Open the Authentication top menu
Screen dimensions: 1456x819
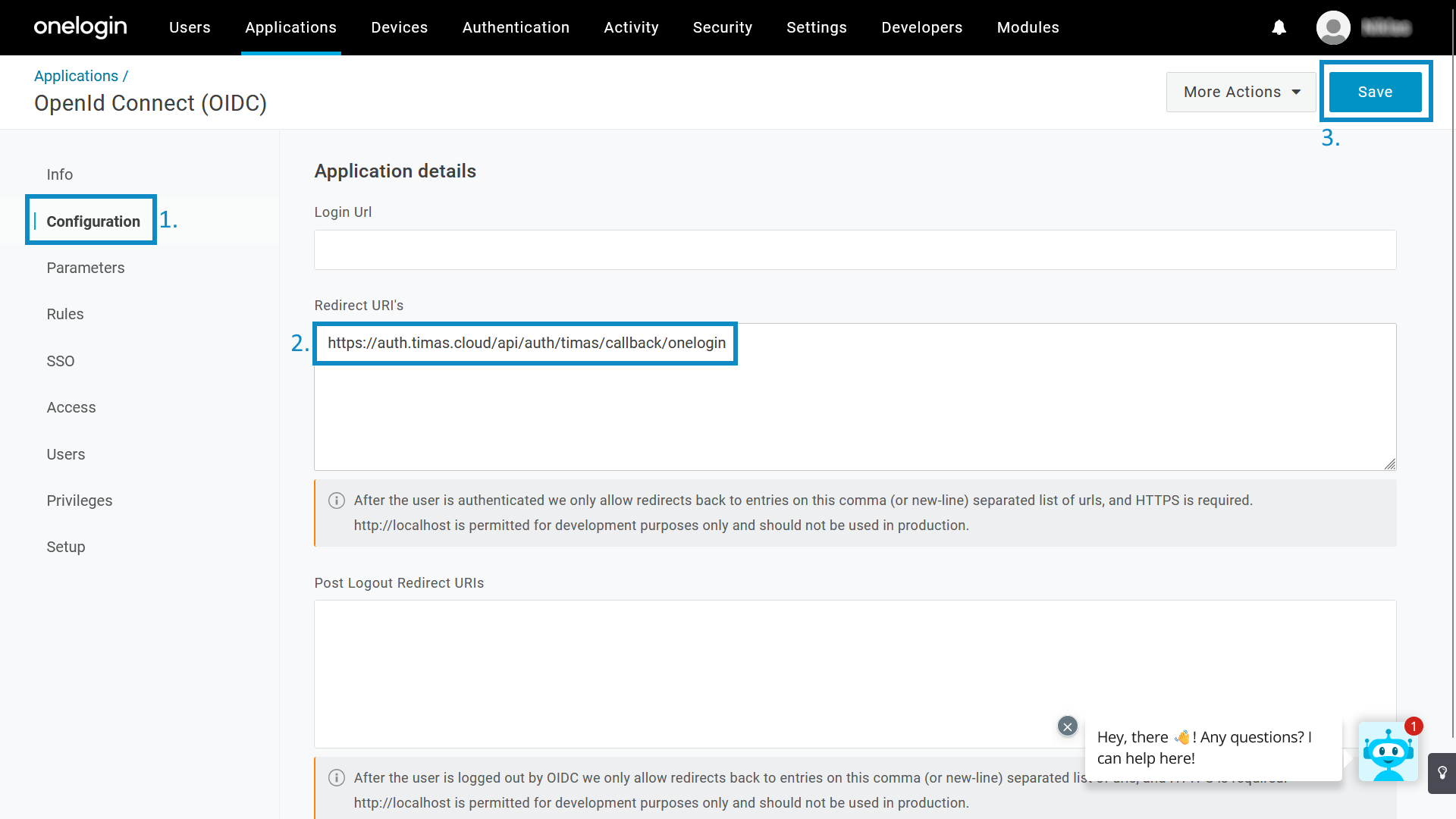point(516,27)
